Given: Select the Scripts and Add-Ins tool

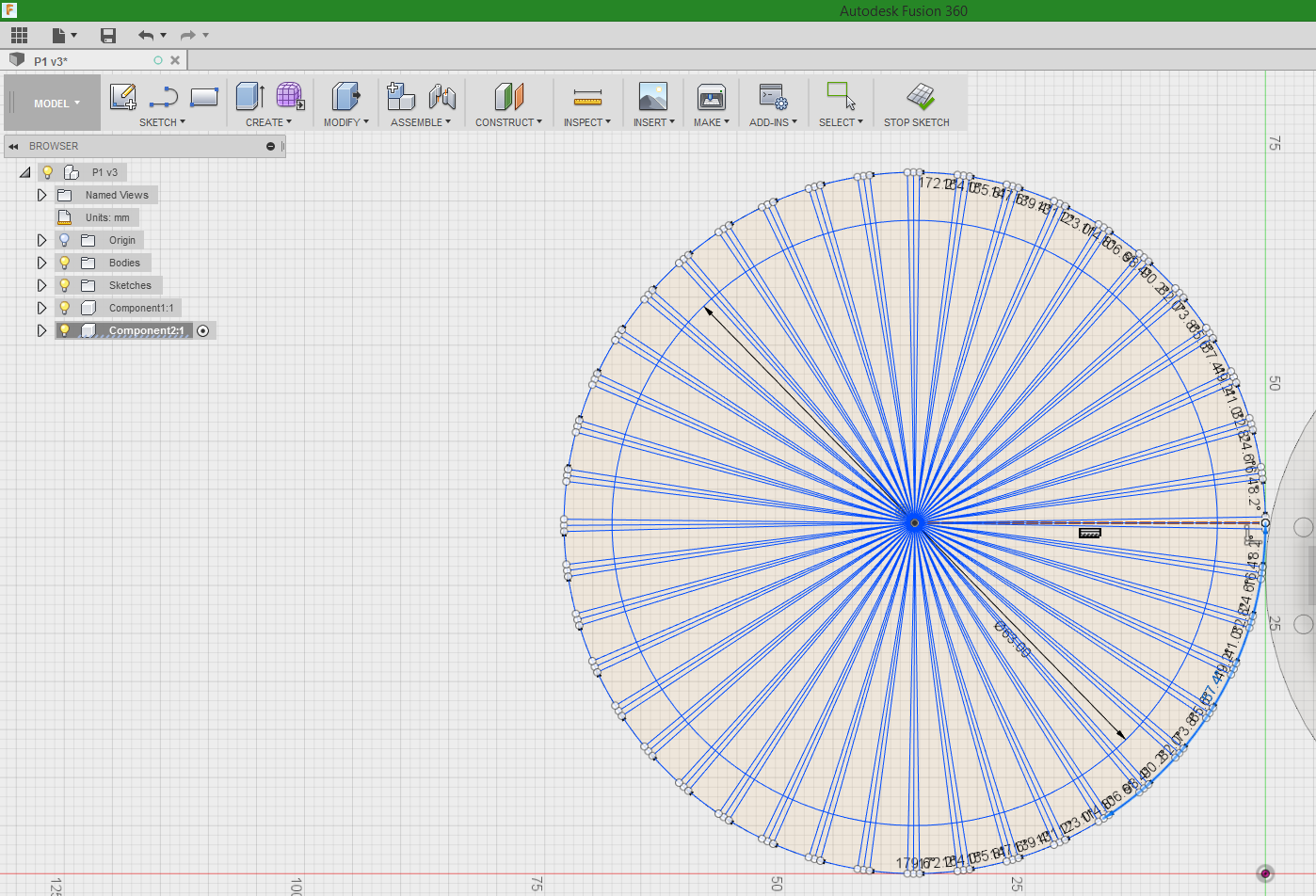Looking at the screenshot, I should (x=773, y=96).
